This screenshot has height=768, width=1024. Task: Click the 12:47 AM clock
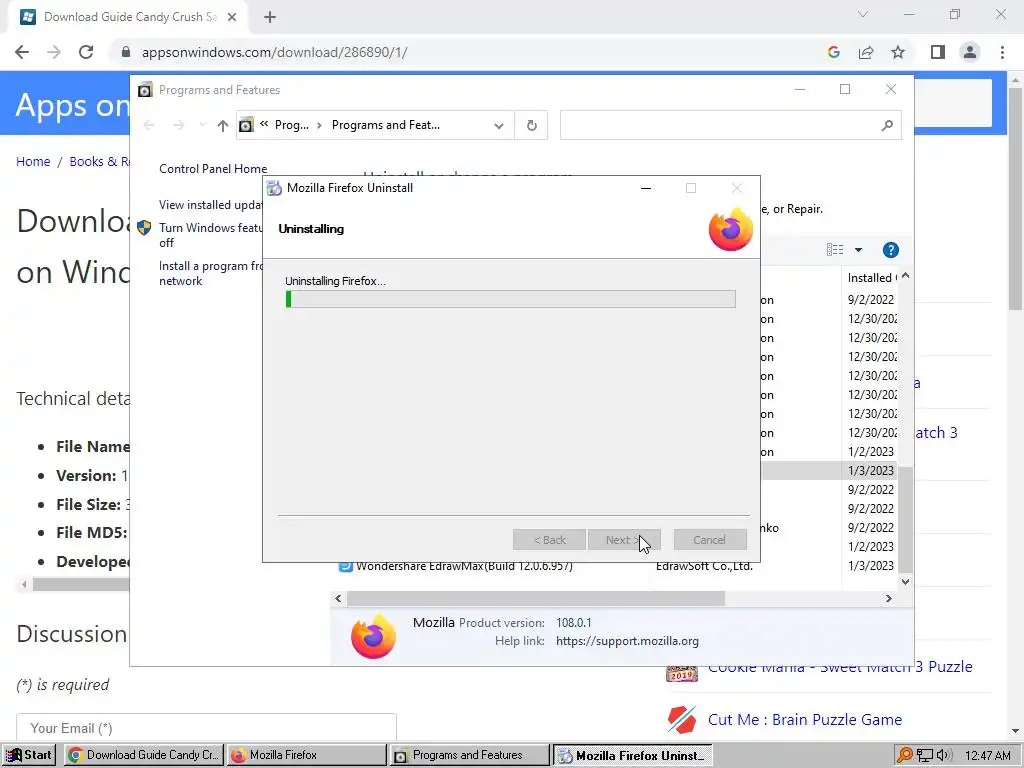988,756
